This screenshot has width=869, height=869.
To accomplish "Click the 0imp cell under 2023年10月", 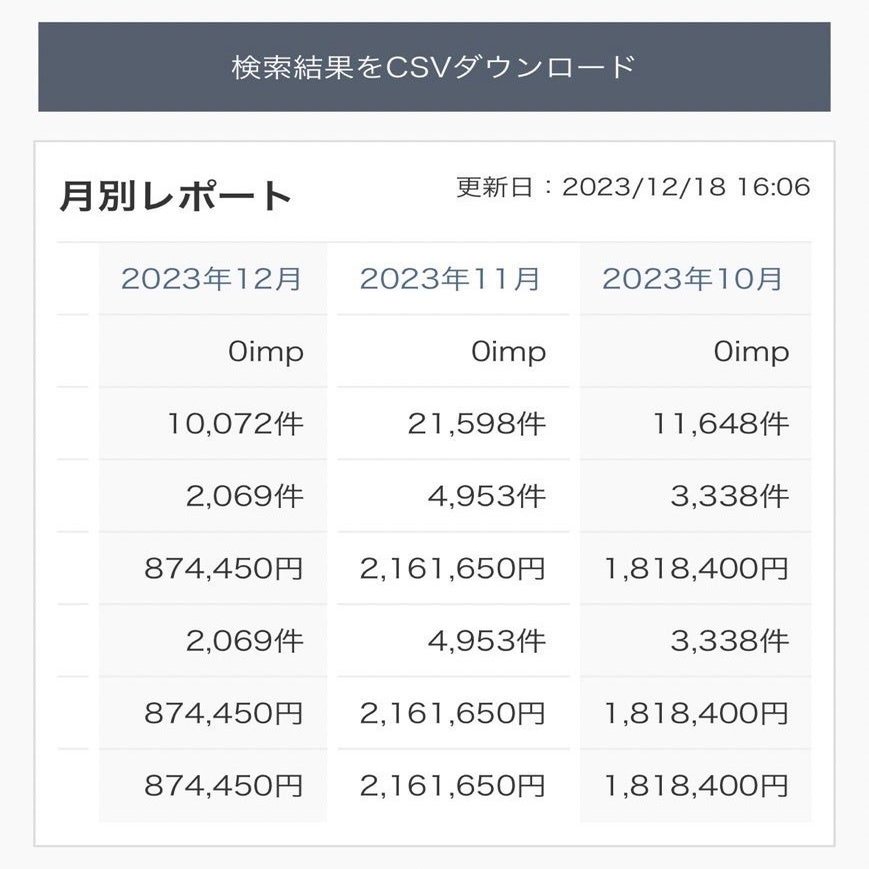I will (696, 351).
